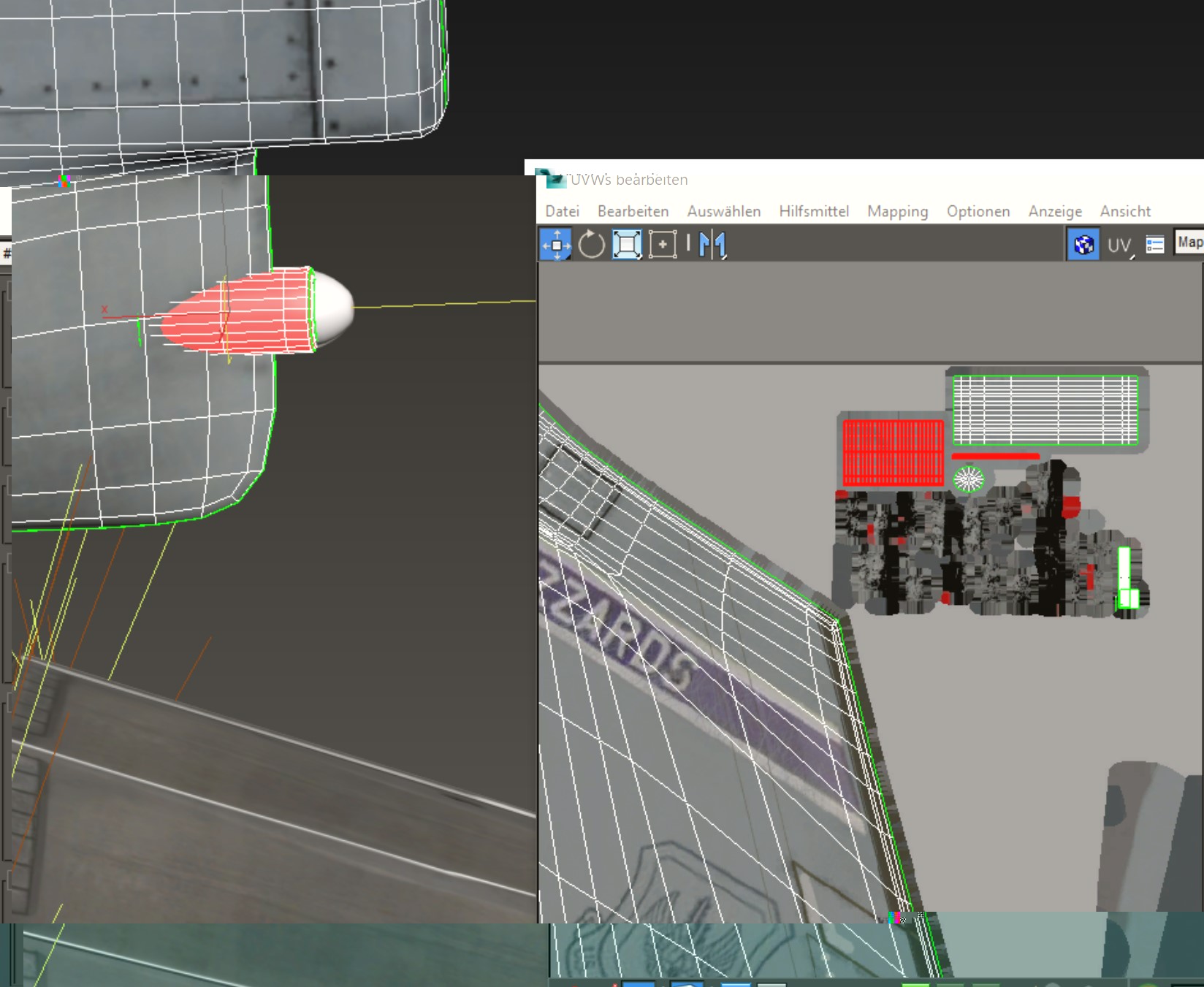
Task: Click the Hilfsmittel menu
Action: (x=813, y=211)
